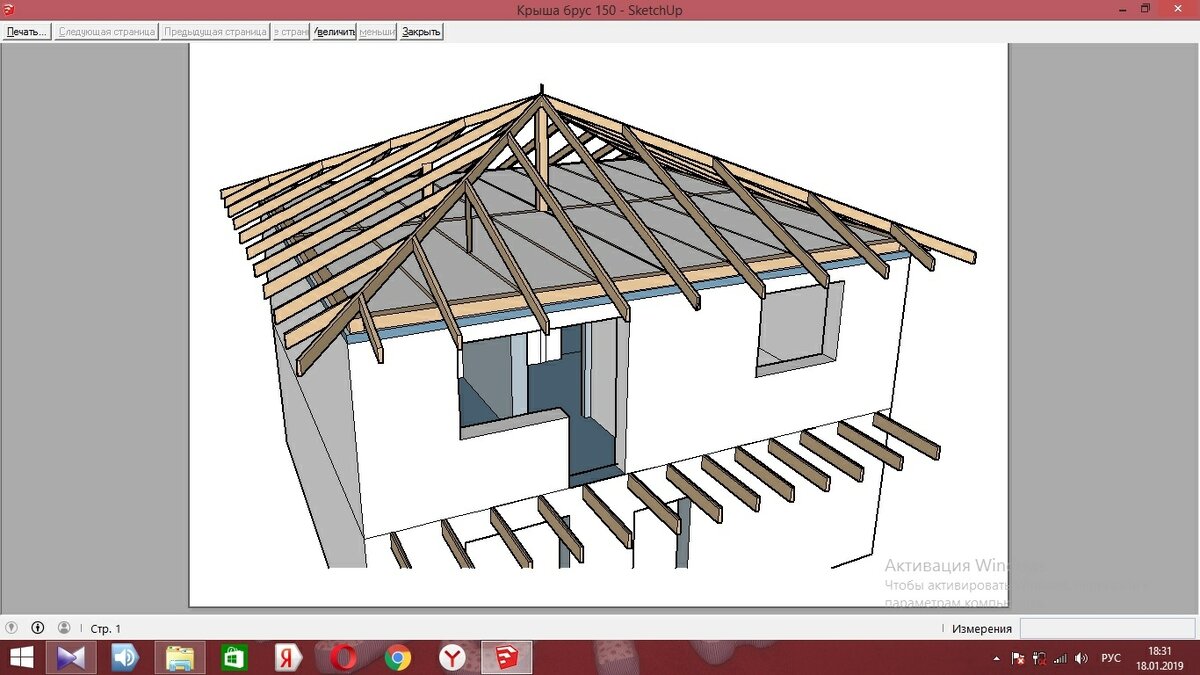Click the Печать... button

pyautogui.click(x=26, y=32)
